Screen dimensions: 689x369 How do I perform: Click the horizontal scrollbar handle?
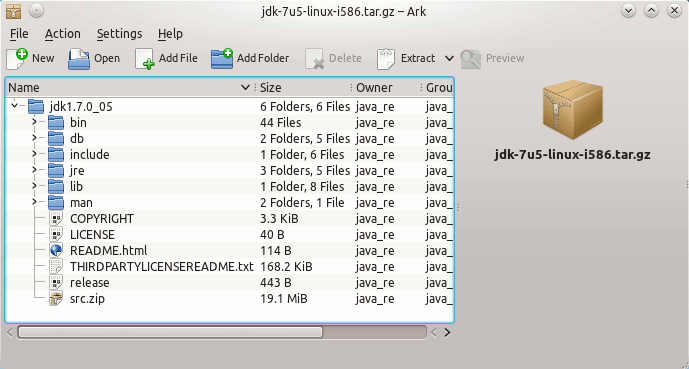coord(170,333)
